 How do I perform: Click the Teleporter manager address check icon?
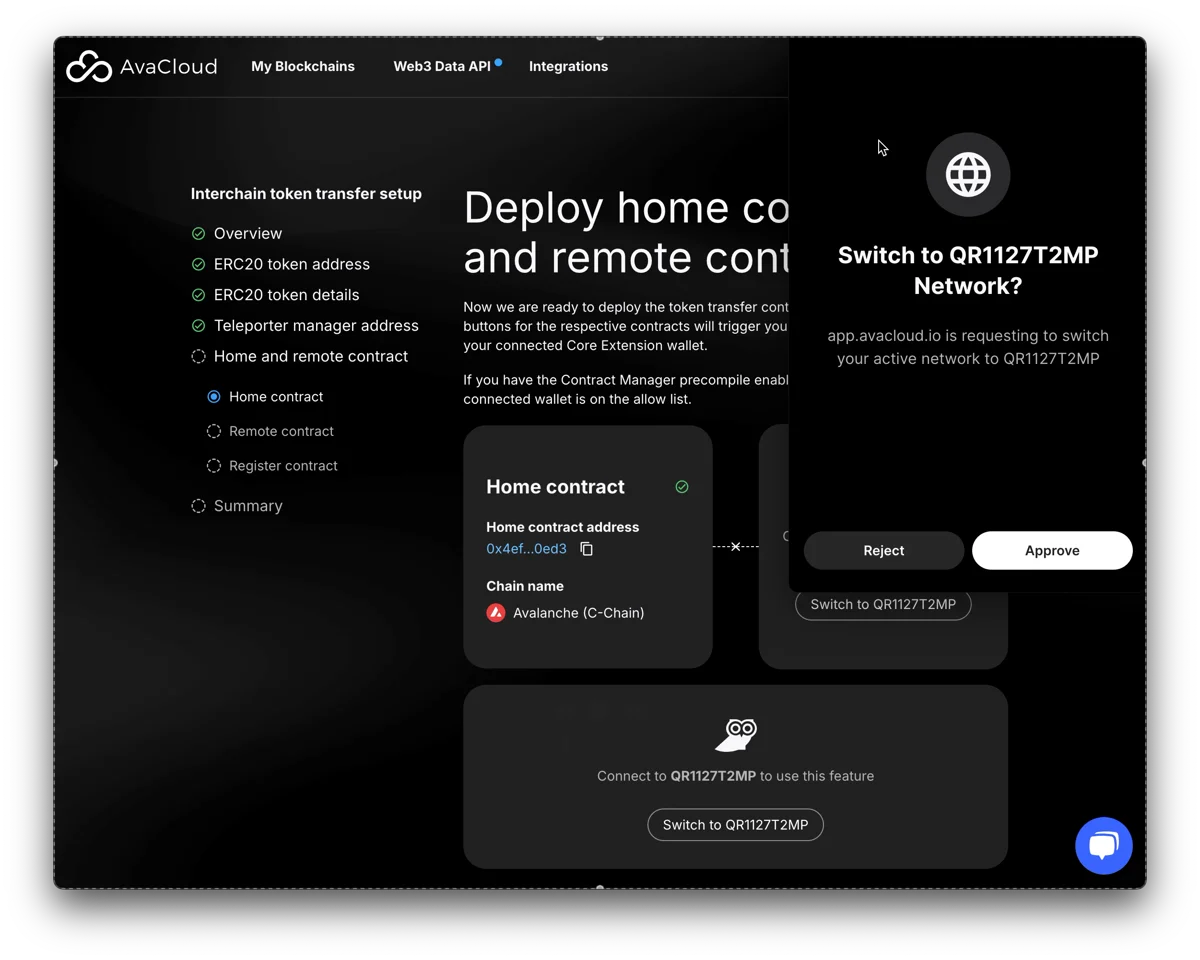tap(198, 325)
